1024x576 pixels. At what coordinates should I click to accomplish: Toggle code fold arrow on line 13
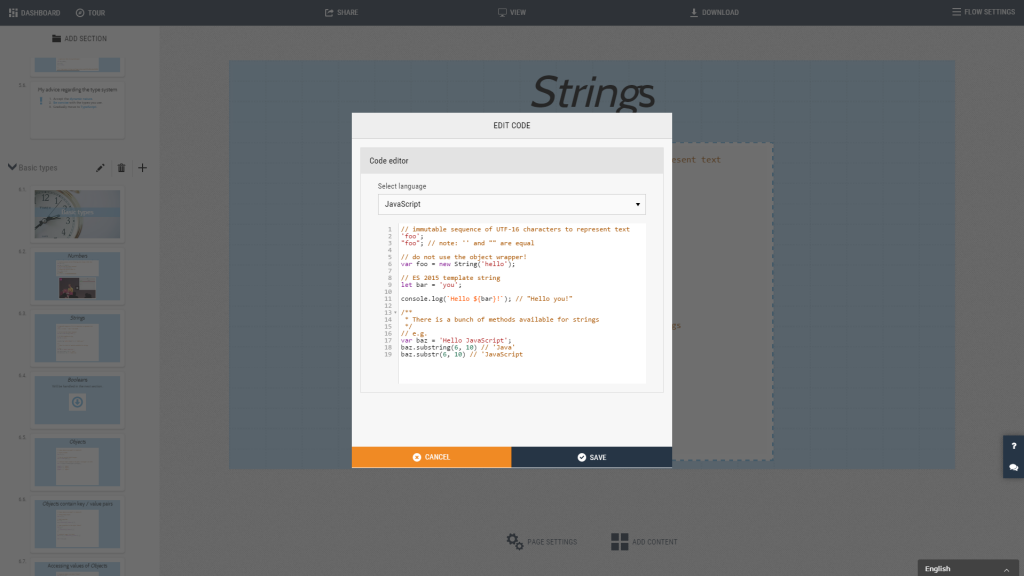click(395, 312)
